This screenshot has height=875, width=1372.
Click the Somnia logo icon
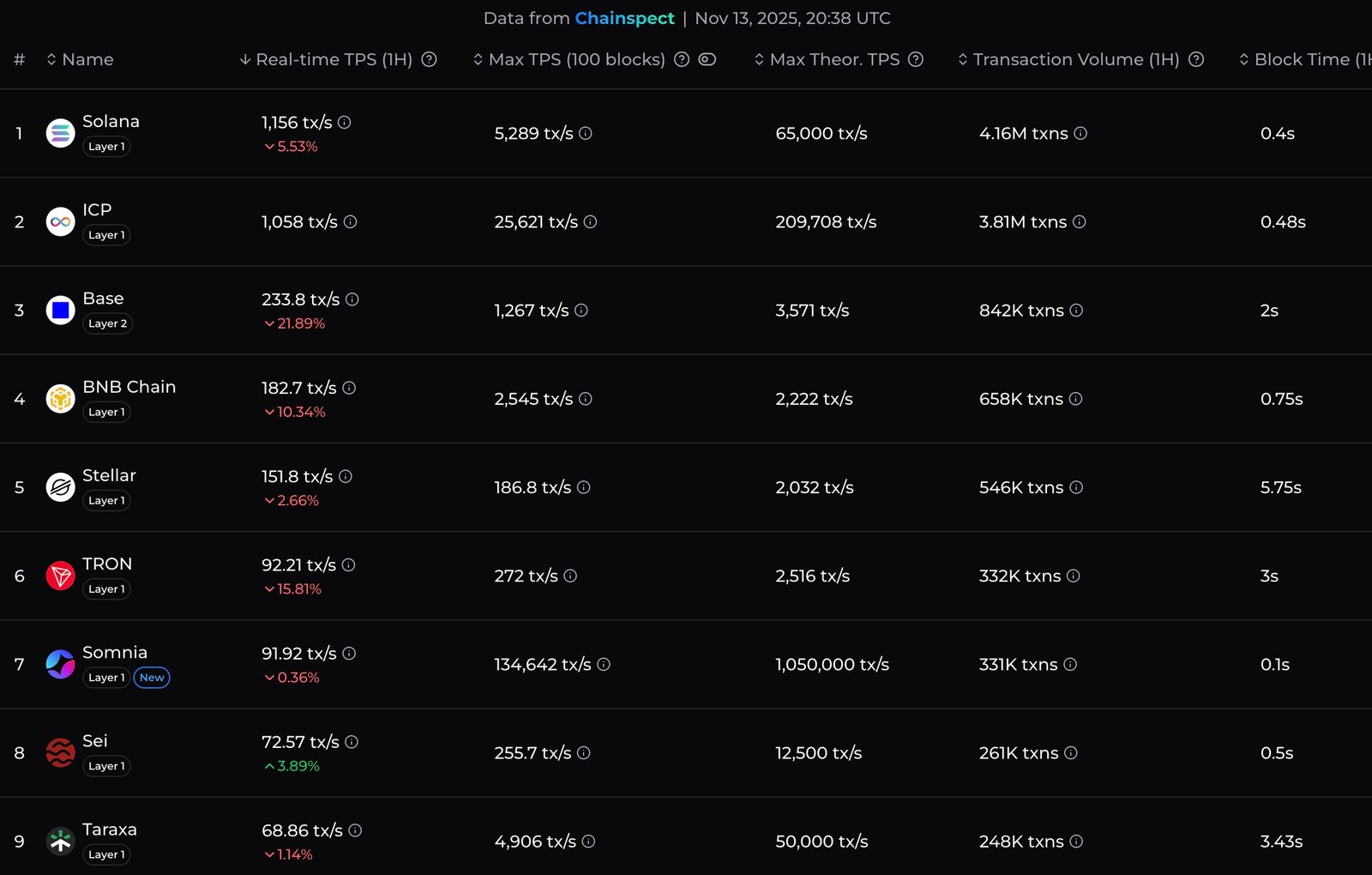[x=60, y=664]
